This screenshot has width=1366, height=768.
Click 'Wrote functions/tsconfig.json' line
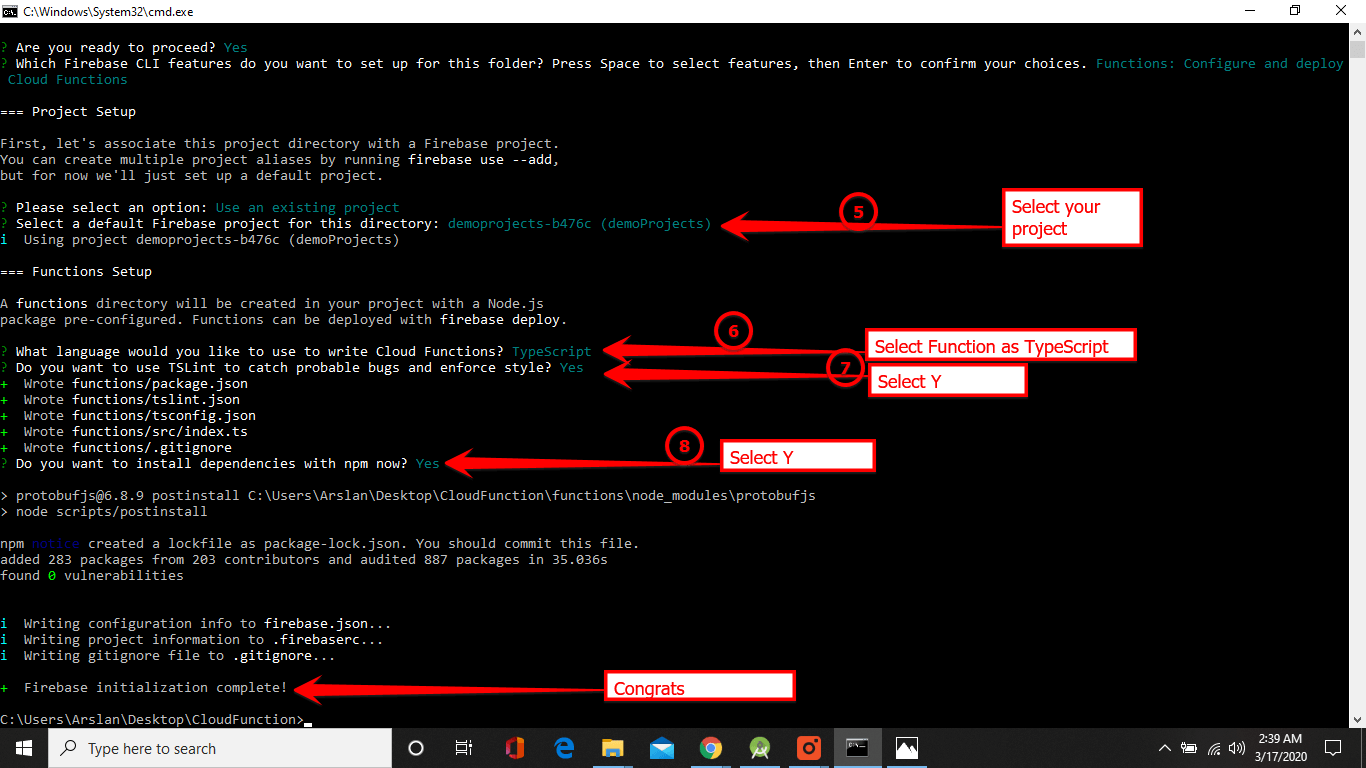tap(128, 415)
